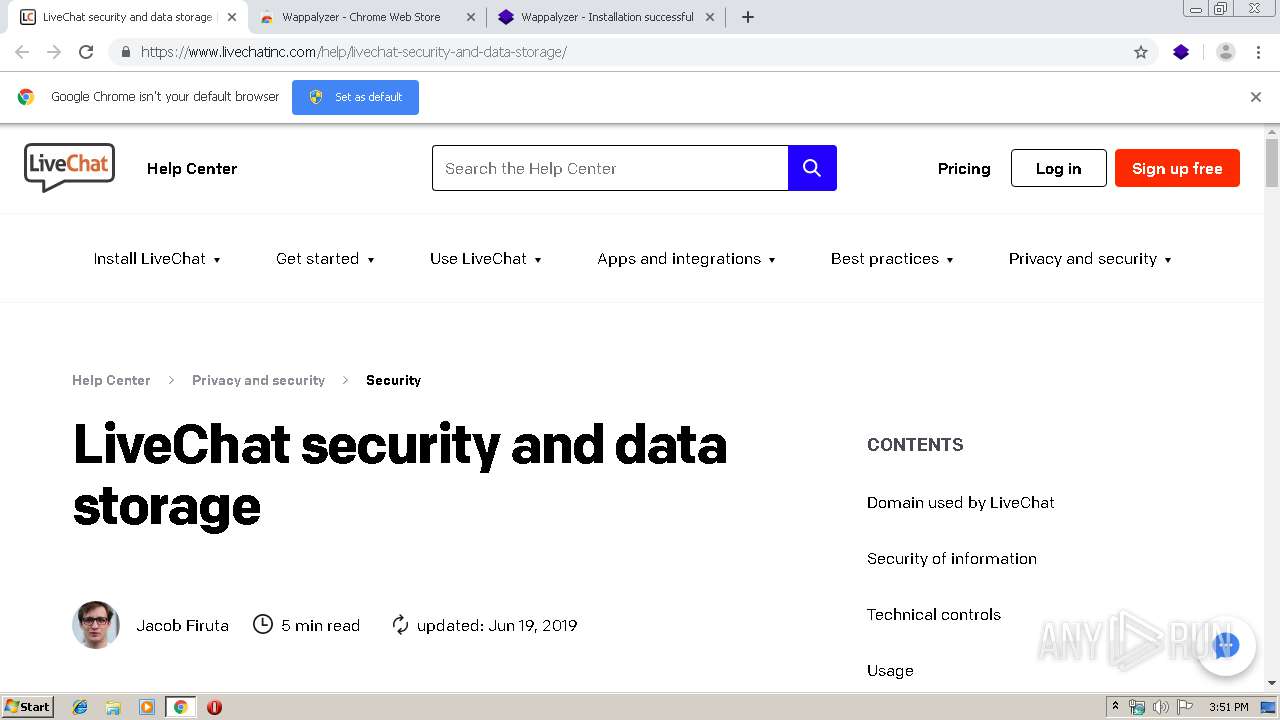Open the Help Center header link

click(x=192, y=169)
